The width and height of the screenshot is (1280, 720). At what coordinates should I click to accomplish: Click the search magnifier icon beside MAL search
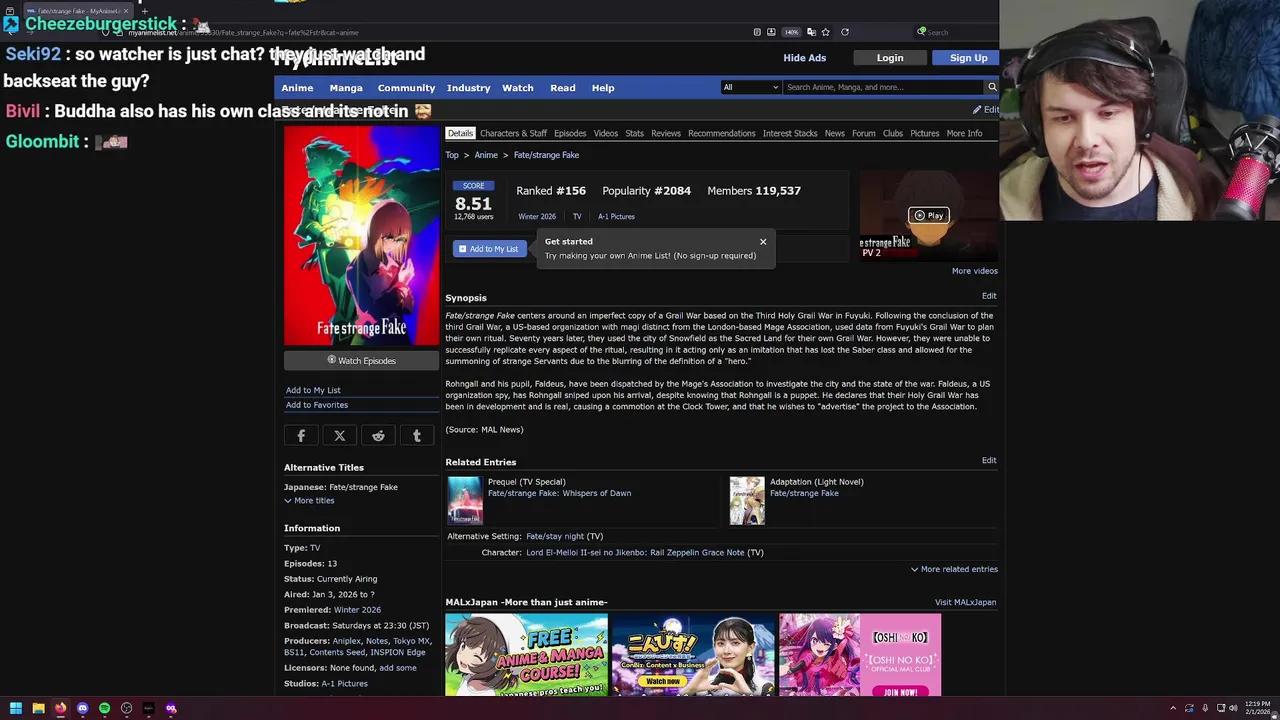click(x=992, y=87)
